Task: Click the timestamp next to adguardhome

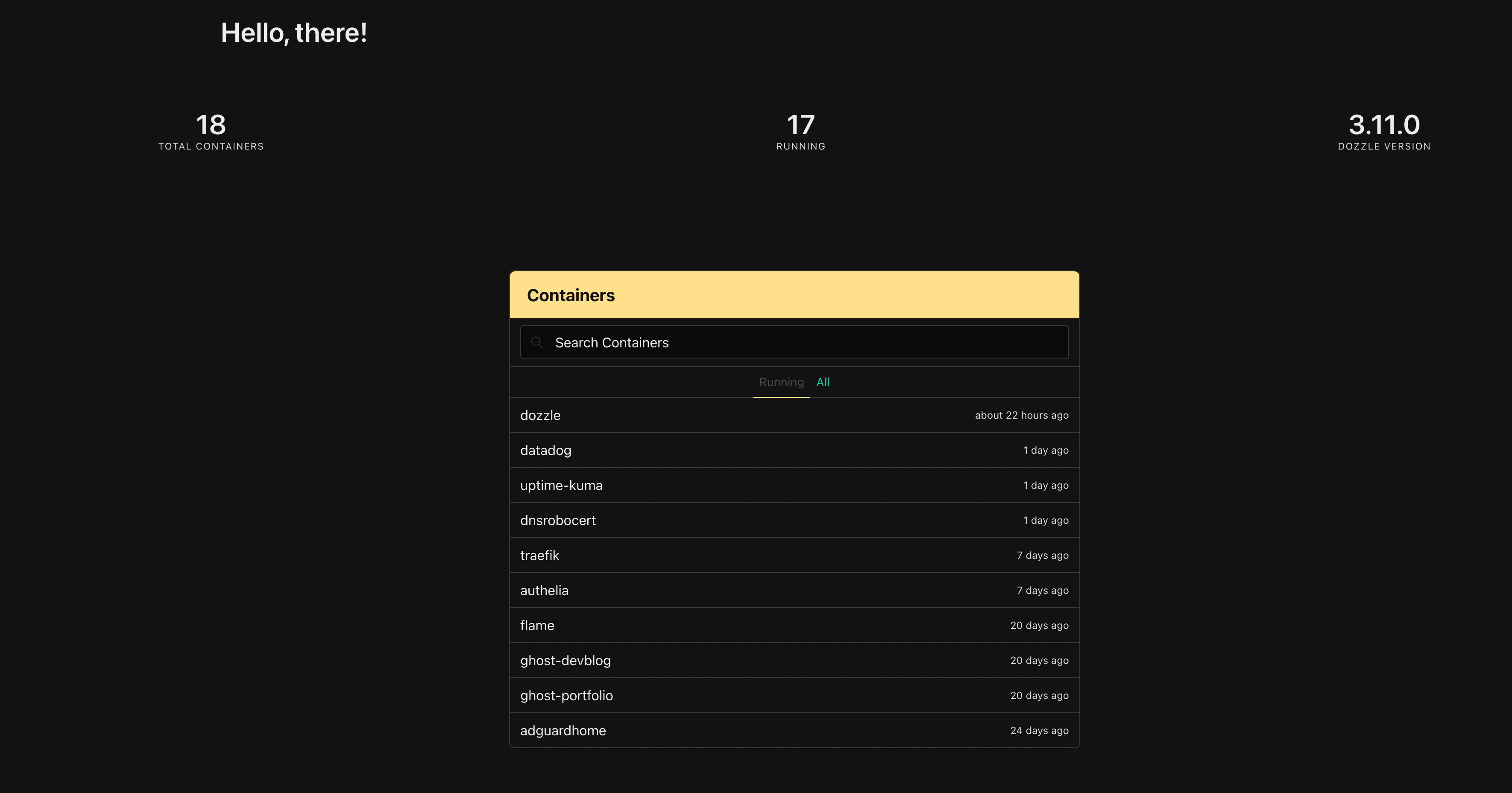Action: [x=1040, y=730]
